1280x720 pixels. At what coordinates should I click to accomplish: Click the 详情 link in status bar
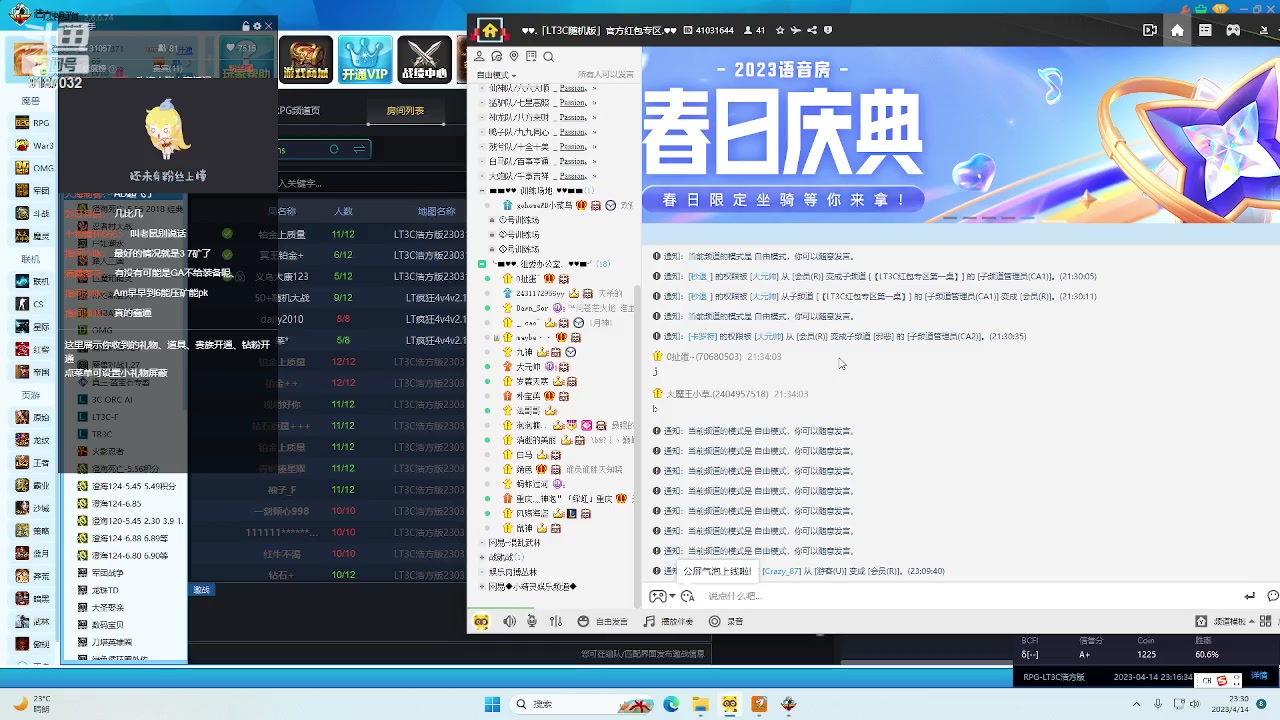(1259, 677)
